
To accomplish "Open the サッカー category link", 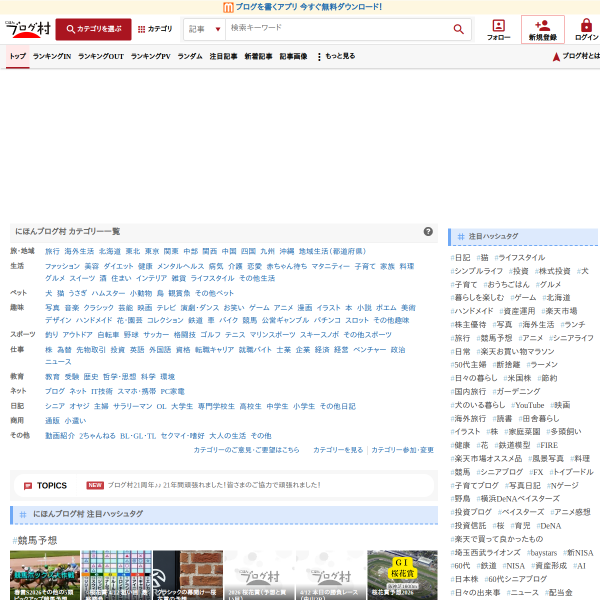I will coord(156,335).
